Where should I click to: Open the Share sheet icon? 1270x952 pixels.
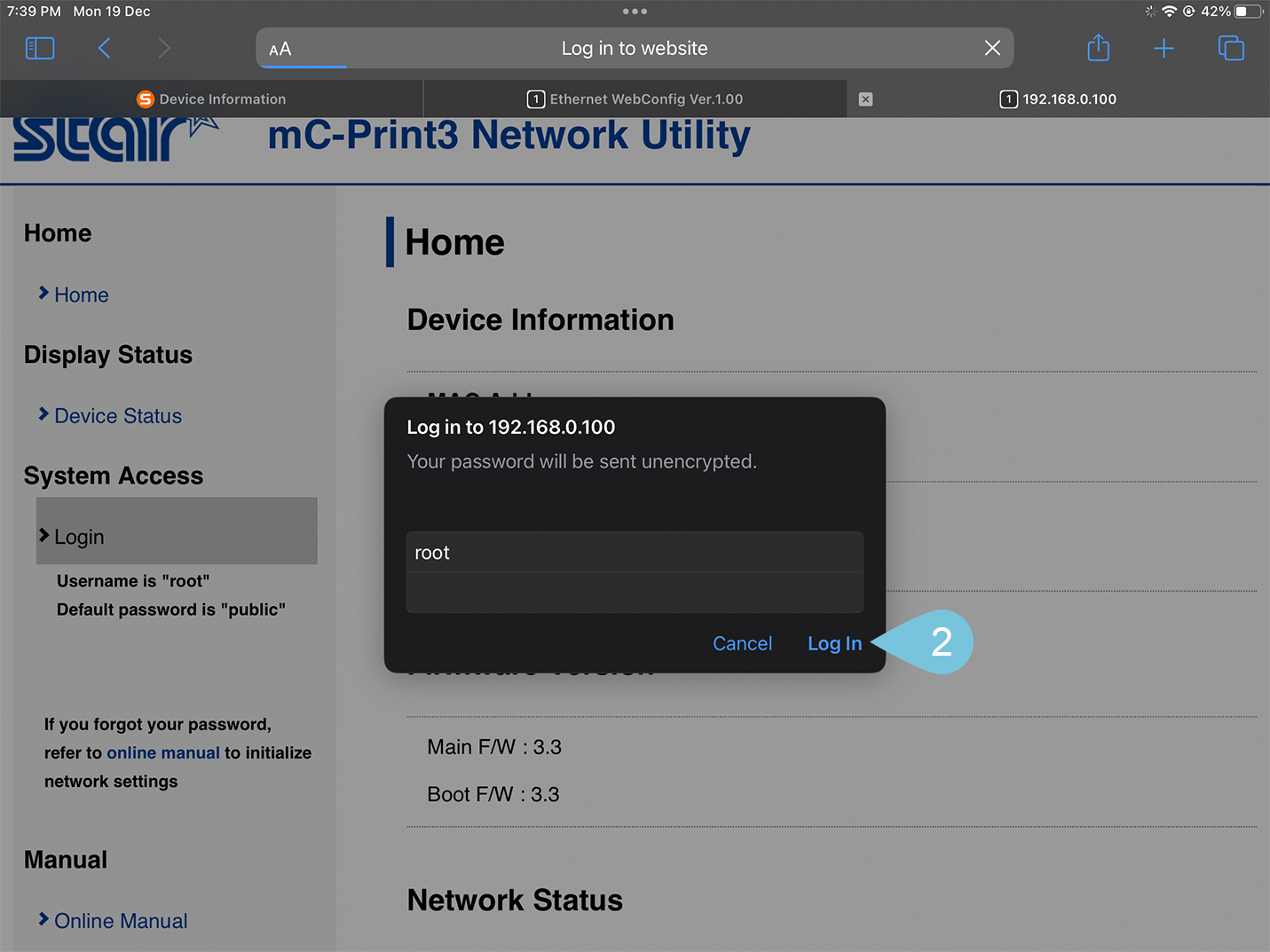tap(1099, 48)
